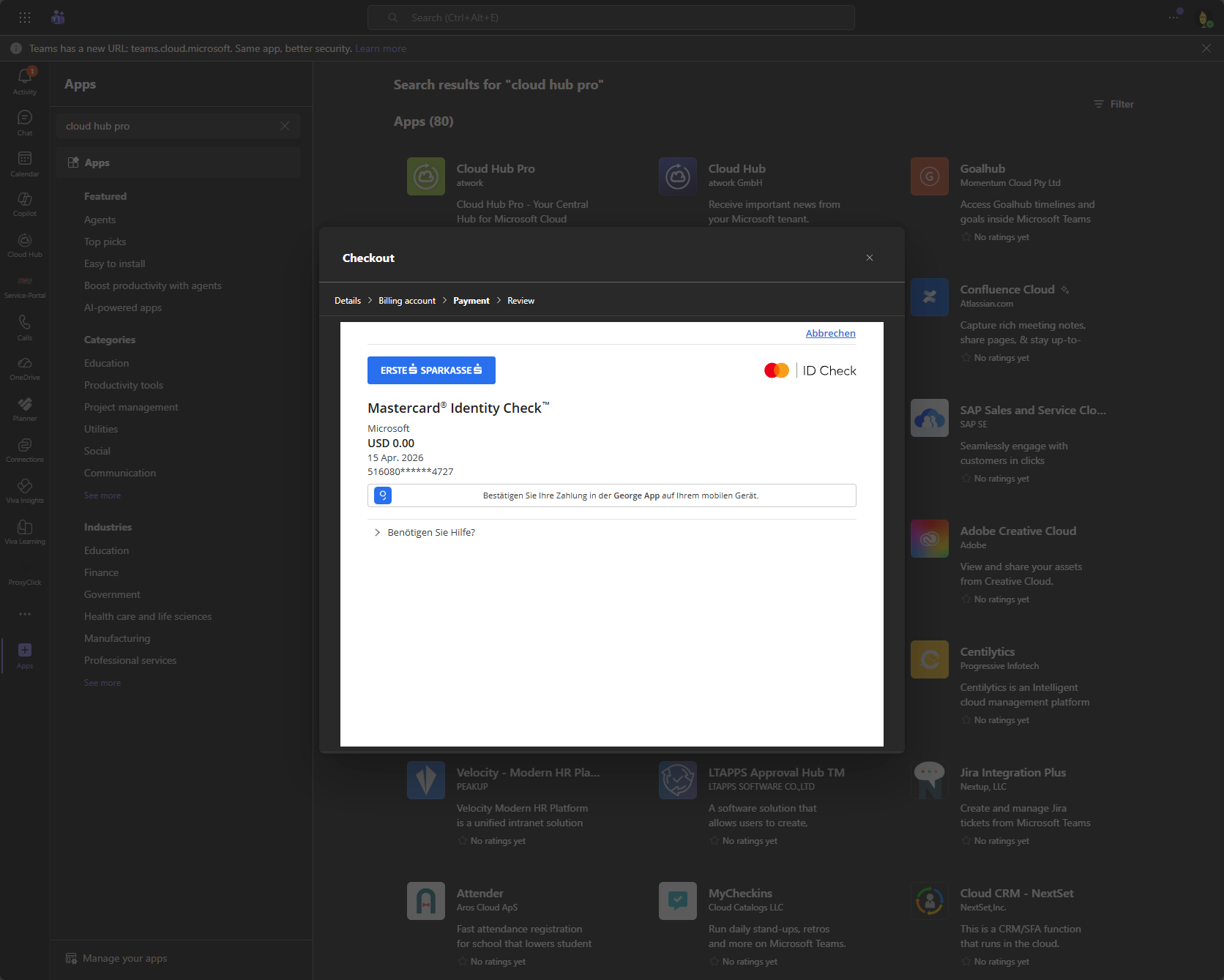1224x980 pixels.
Task: Open Viva Insights from sidebar
Action: tap(25, 491)
